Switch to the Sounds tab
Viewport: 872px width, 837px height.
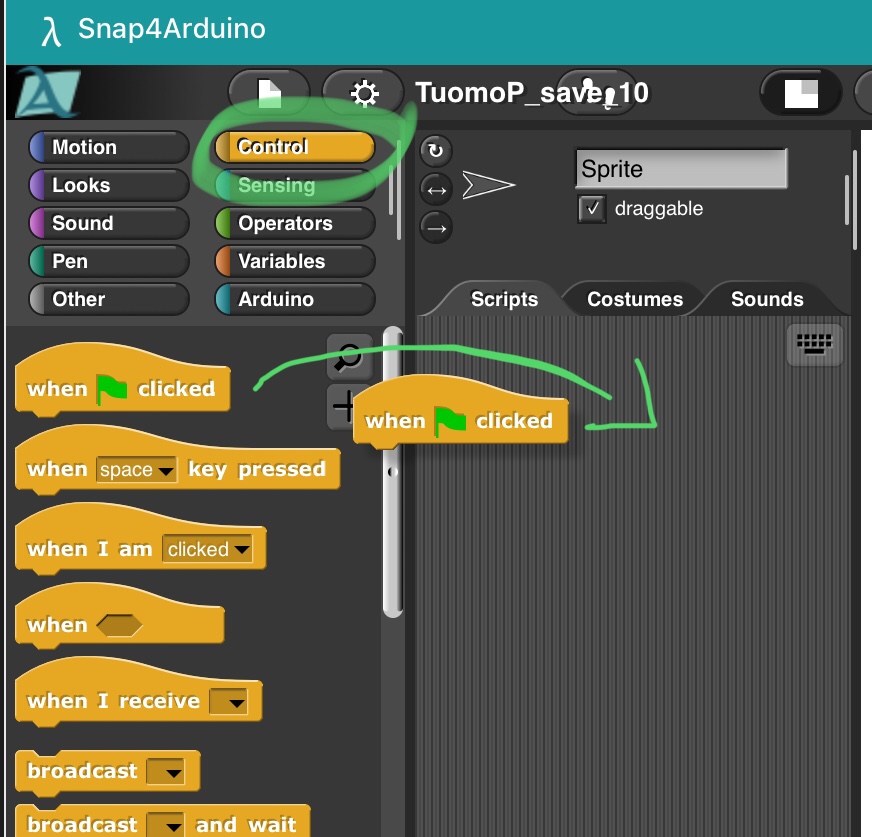(x=766, y=299)
